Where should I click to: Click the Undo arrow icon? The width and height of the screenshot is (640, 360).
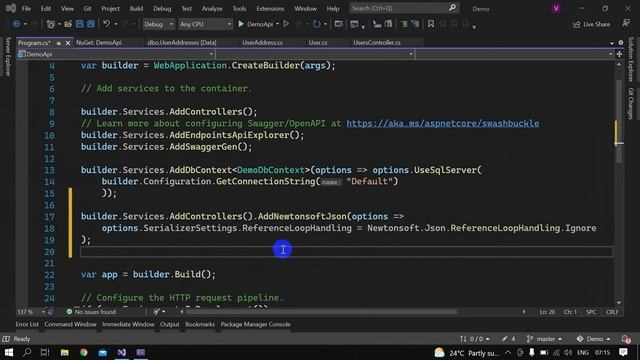[x=107, y=24]
